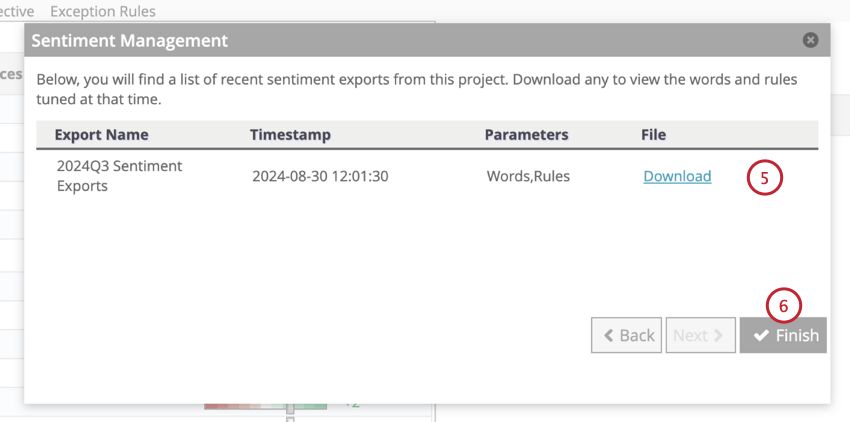
Task: Click the left chevron icon on Back
Action: coord(608,336)
